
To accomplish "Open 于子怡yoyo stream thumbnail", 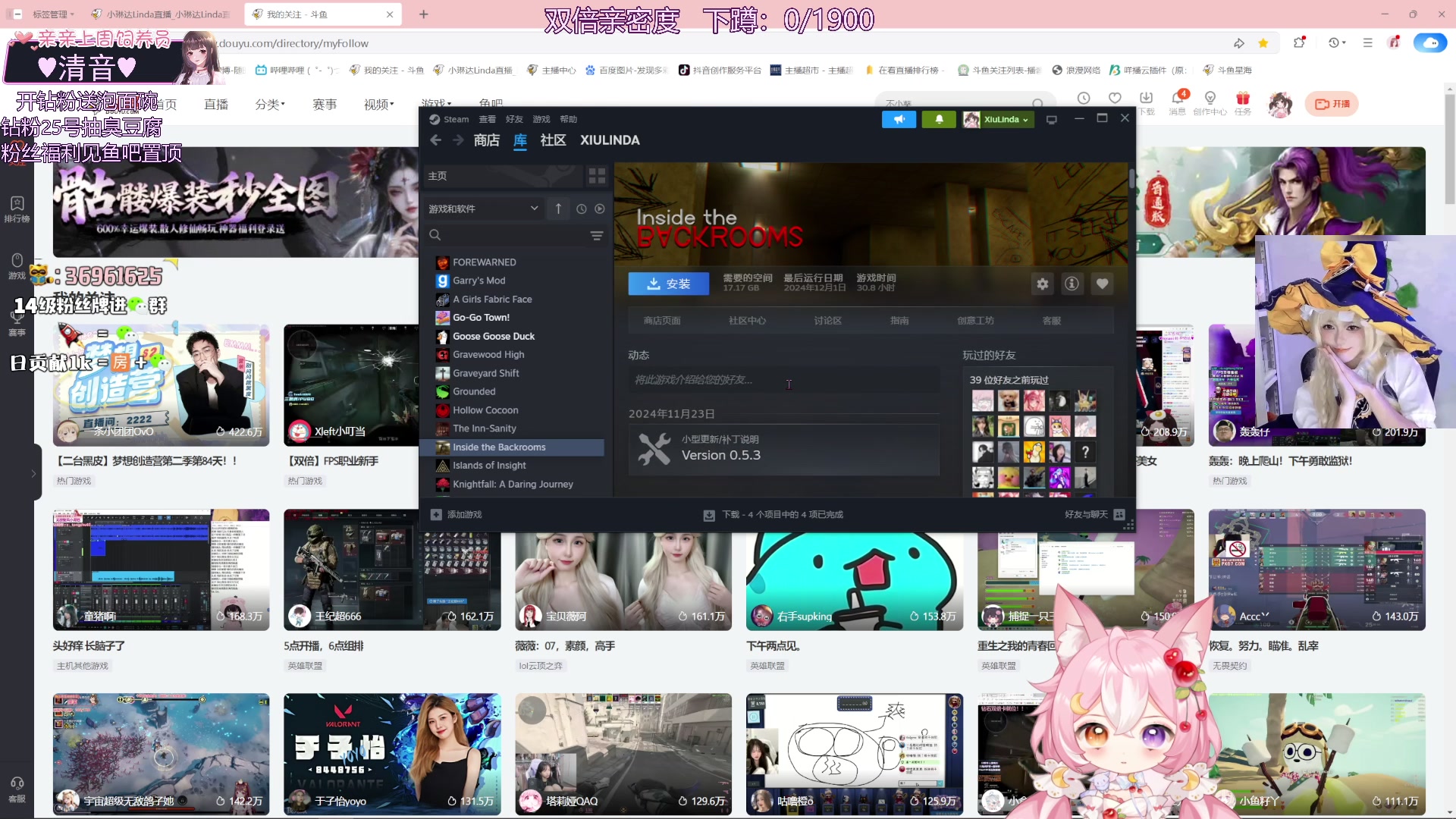I will [x=392, y=754].
